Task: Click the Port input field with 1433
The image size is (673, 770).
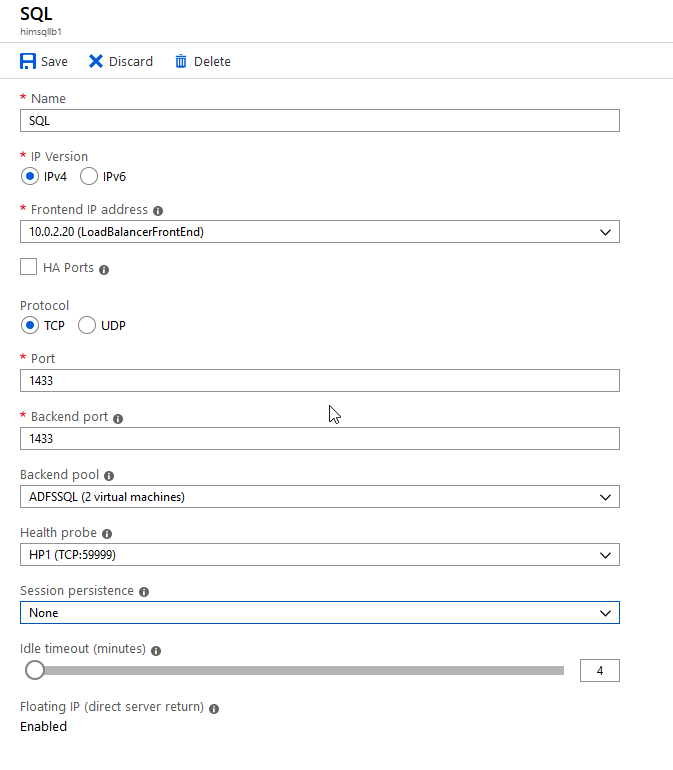Action: (x=320, y=381)
